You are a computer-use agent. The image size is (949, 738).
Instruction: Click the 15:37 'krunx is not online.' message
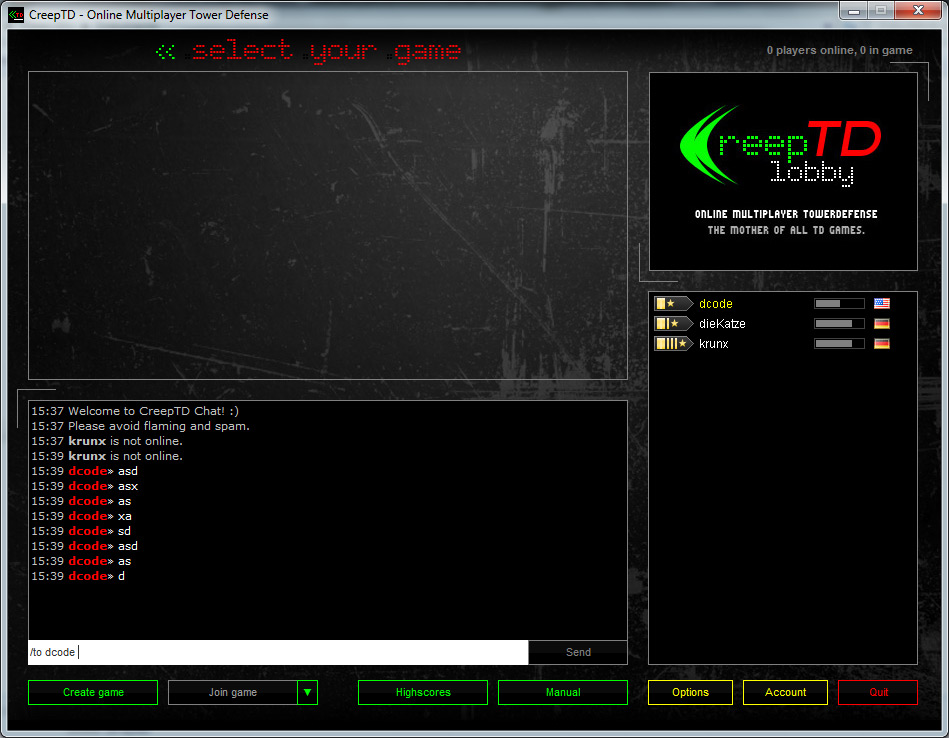click(x=107, y=441)
